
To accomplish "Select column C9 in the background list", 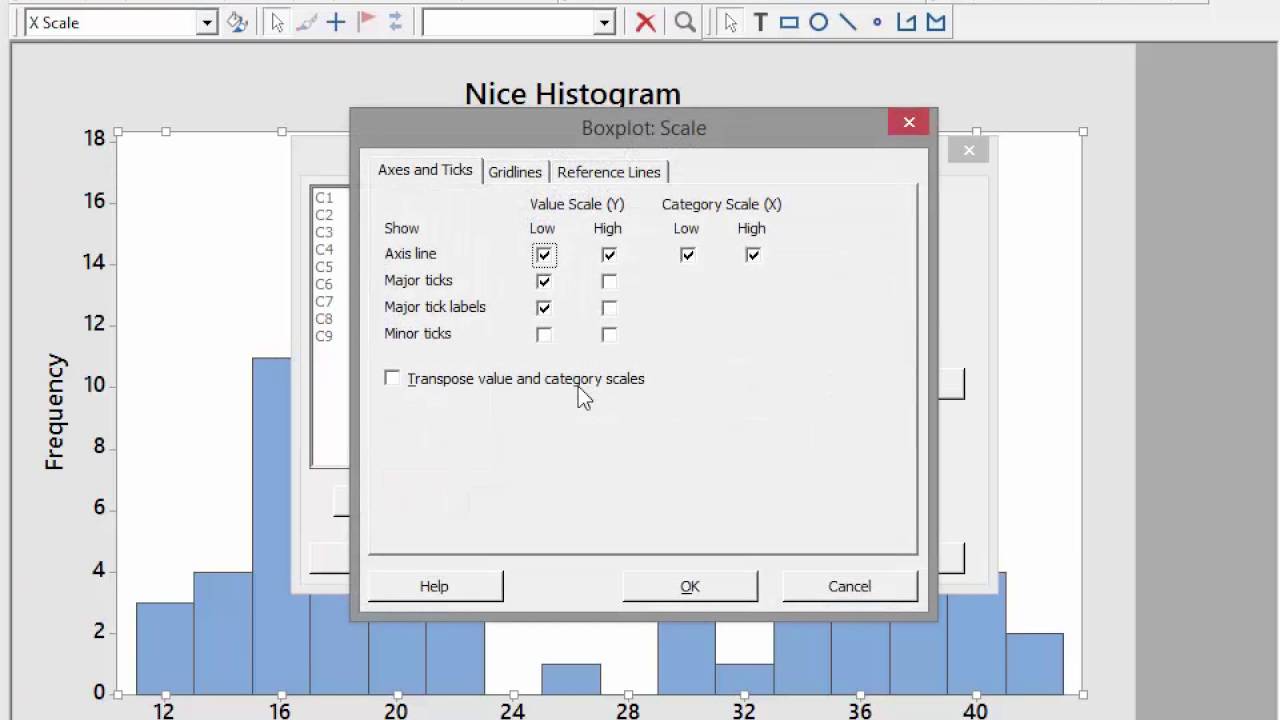I will 324,336.
